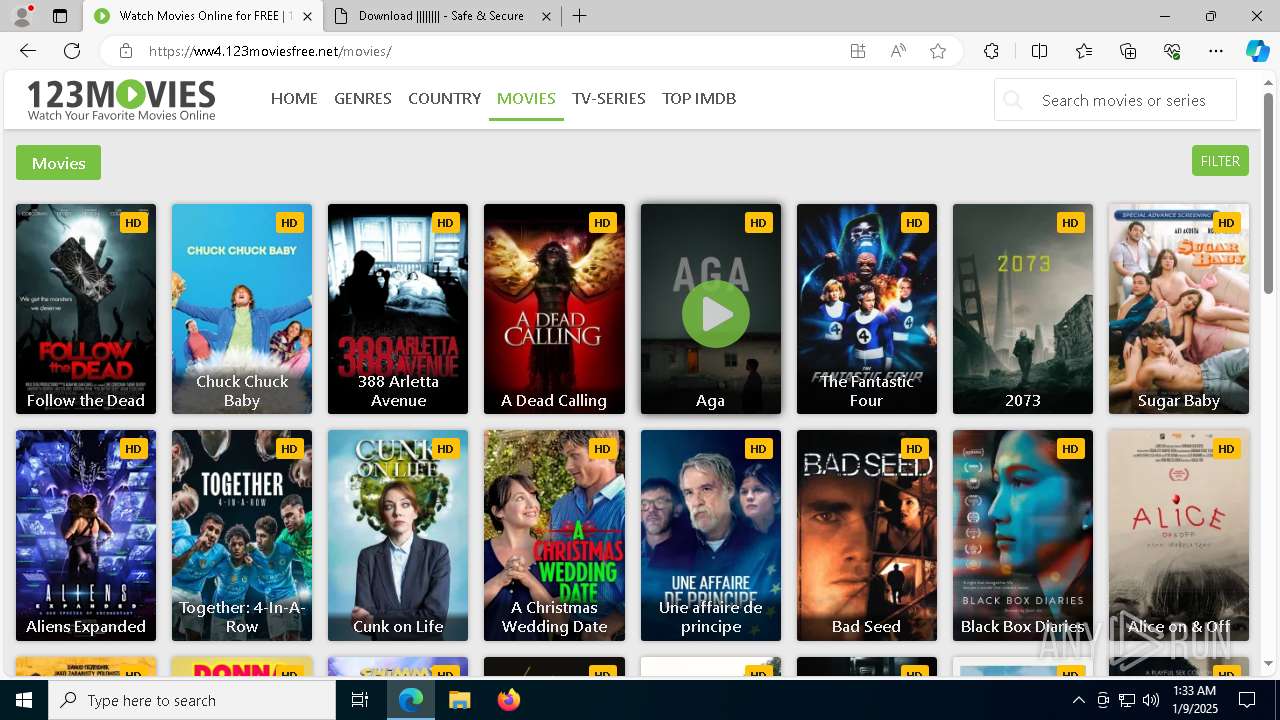The image size is (1280, 720).
Task: Launch Copilot sidebar
Action: [1257, 51]
